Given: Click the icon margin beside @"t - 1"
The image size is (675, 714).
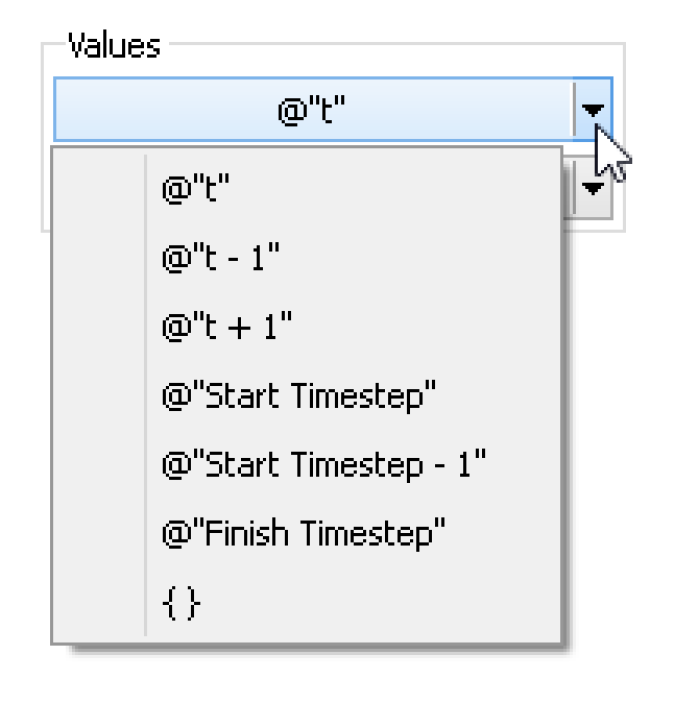Looking at the screenshot, I should pyautogui.click(x=100, y=257).
